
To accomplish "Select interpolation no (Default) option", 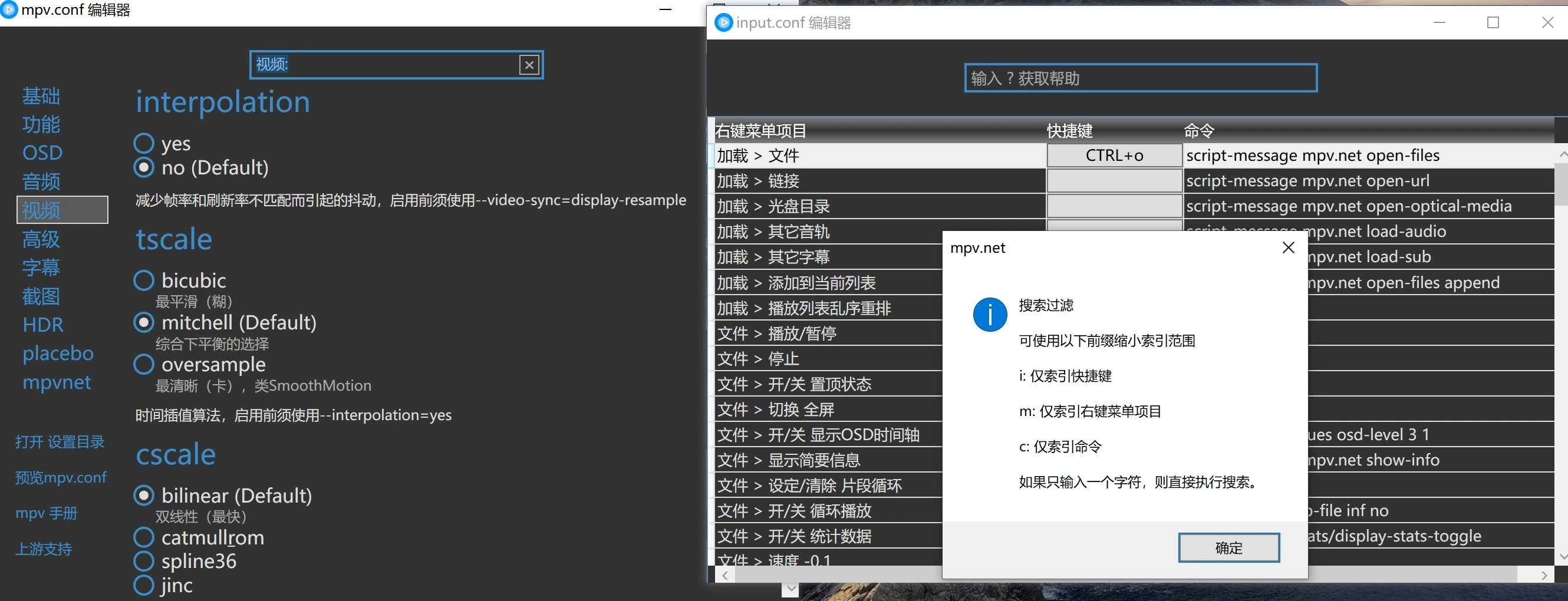I will click(x=201, y=167).
